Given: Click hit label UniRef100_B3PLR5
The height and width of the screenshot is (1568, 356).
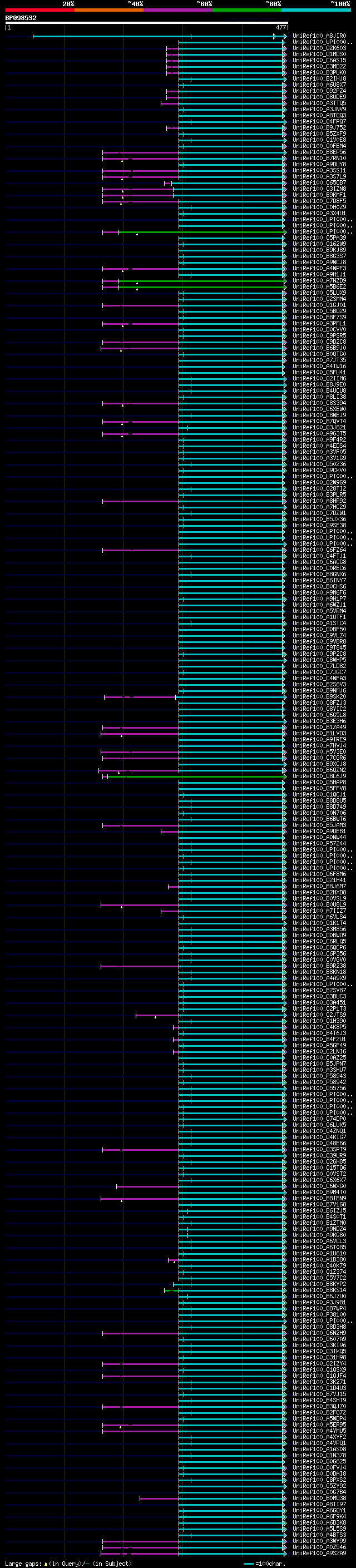Looking at the screenshot, I should (x=319, y=495).
